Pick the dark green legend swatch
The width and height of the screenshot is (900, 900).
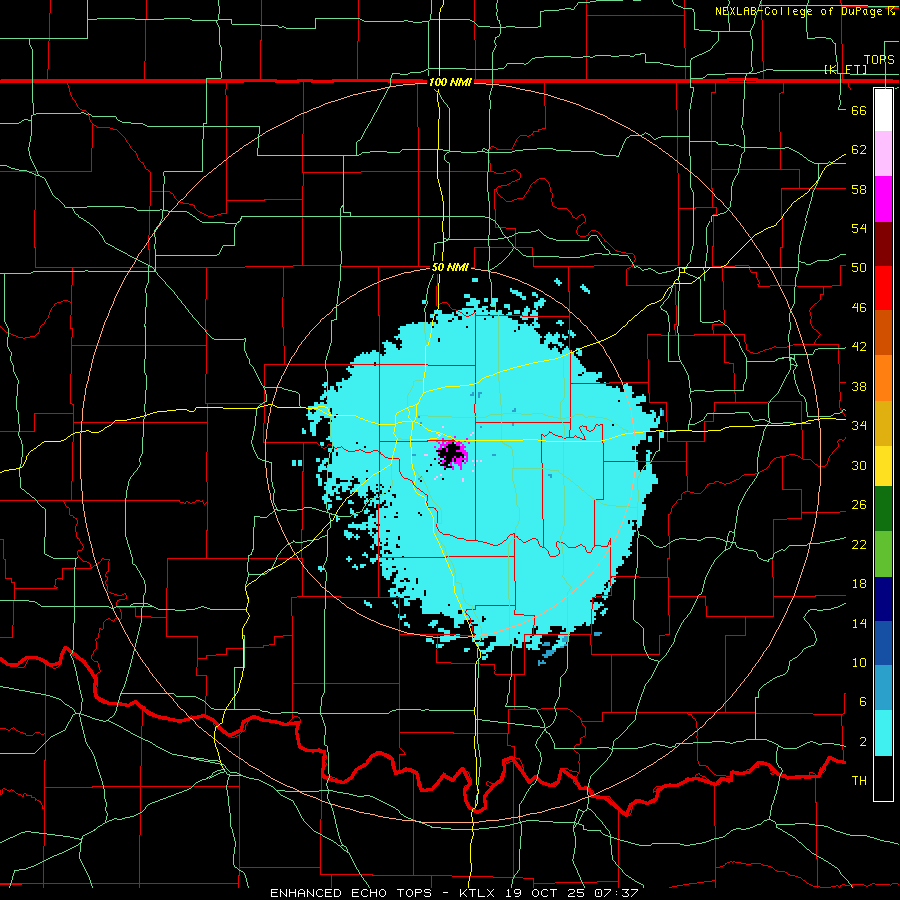click(883, 509)
